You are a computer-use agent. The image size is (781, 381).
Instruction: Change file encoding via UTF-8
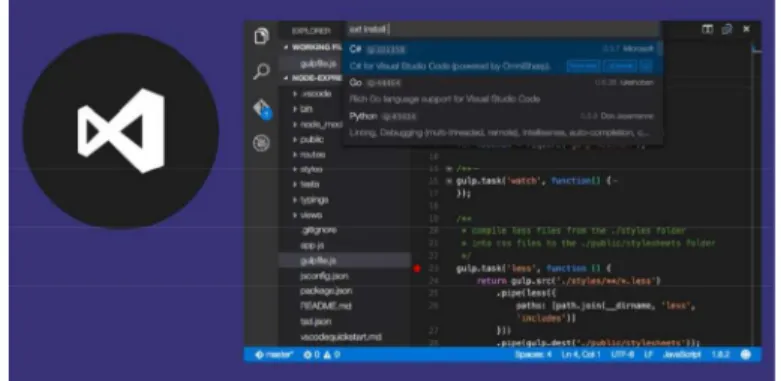pos(623,355)
